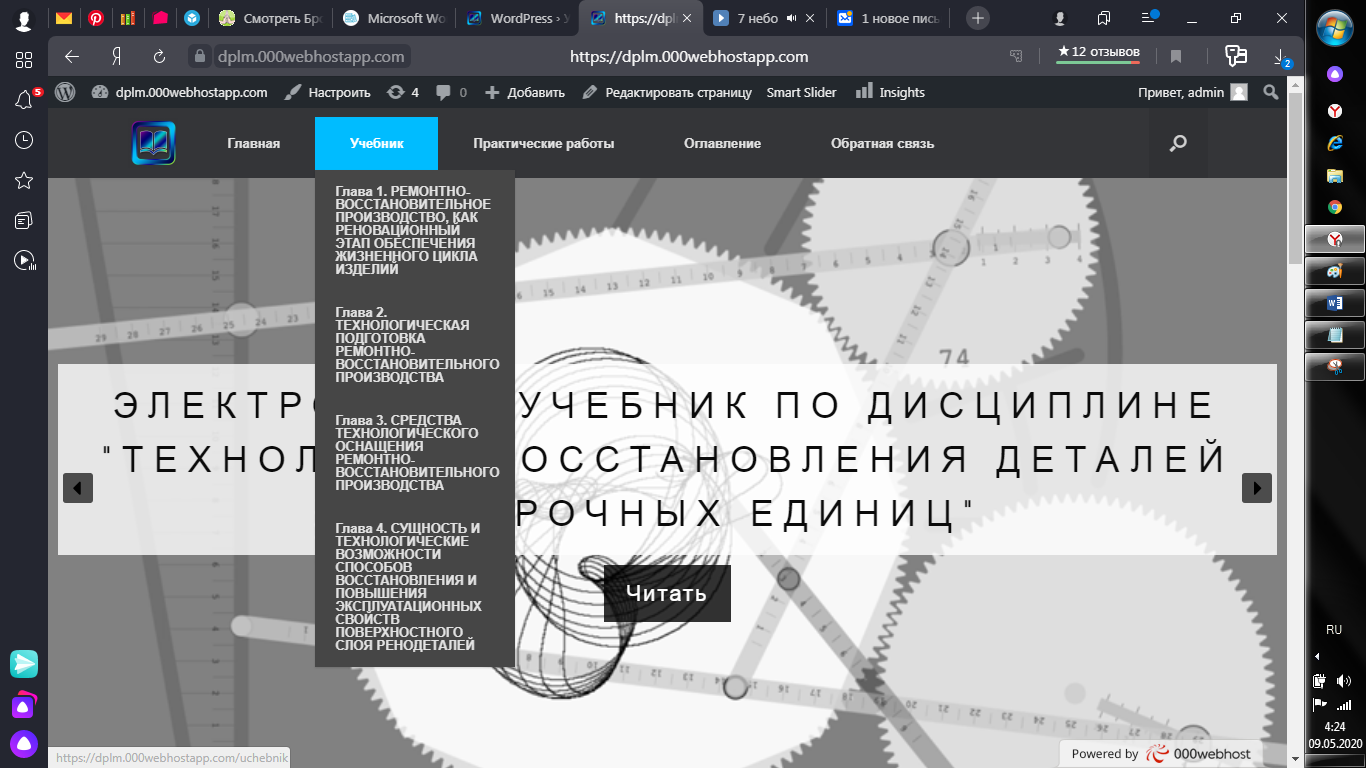Open the sidebar favorites star icon
This screenshot has height=768, width=1366.
point(24,180)
